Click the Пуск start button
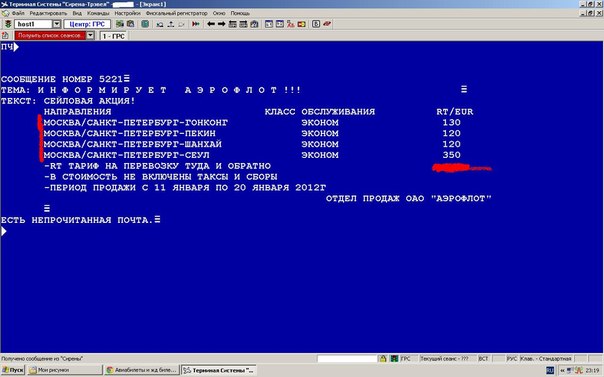The image size is (604, 377). pyautogui.click(x=13, y=370)
